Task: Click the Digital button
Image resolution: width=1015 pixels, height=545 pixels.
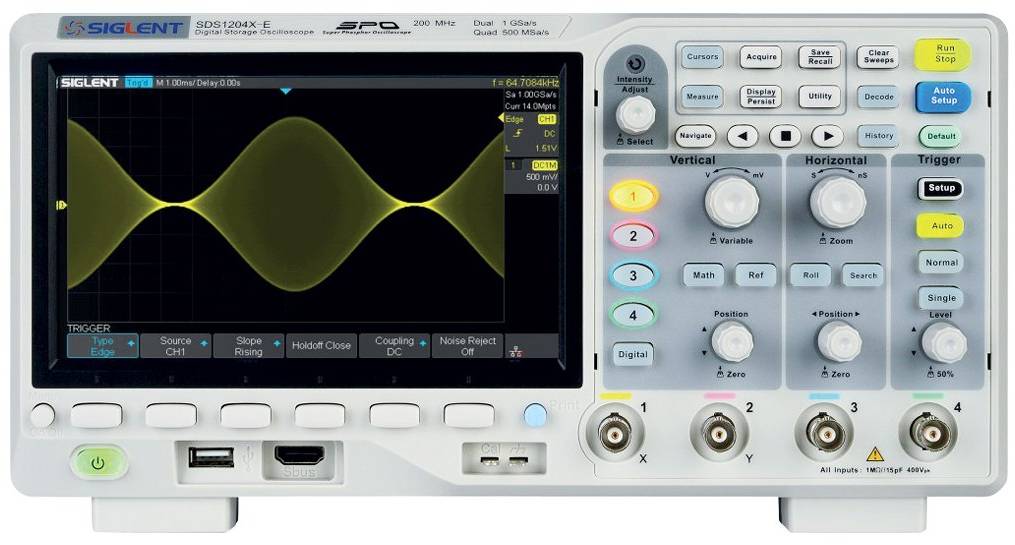Action: 632,355
